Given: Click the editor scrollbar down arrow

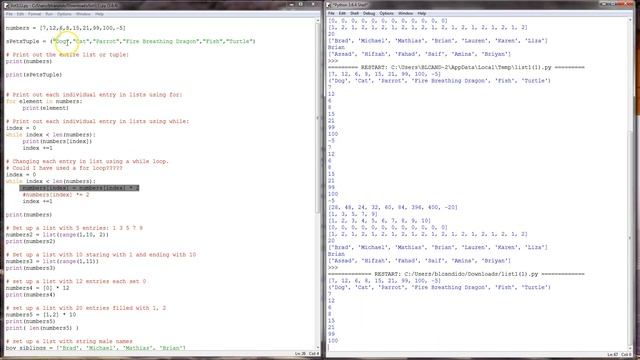Looking at the screenshot, I should 318,347.
